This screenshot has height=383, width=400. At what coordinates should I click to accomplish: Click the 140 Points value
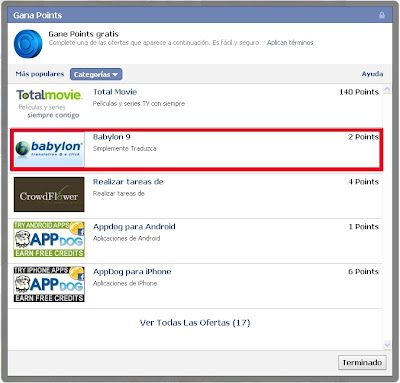(359, 92)
